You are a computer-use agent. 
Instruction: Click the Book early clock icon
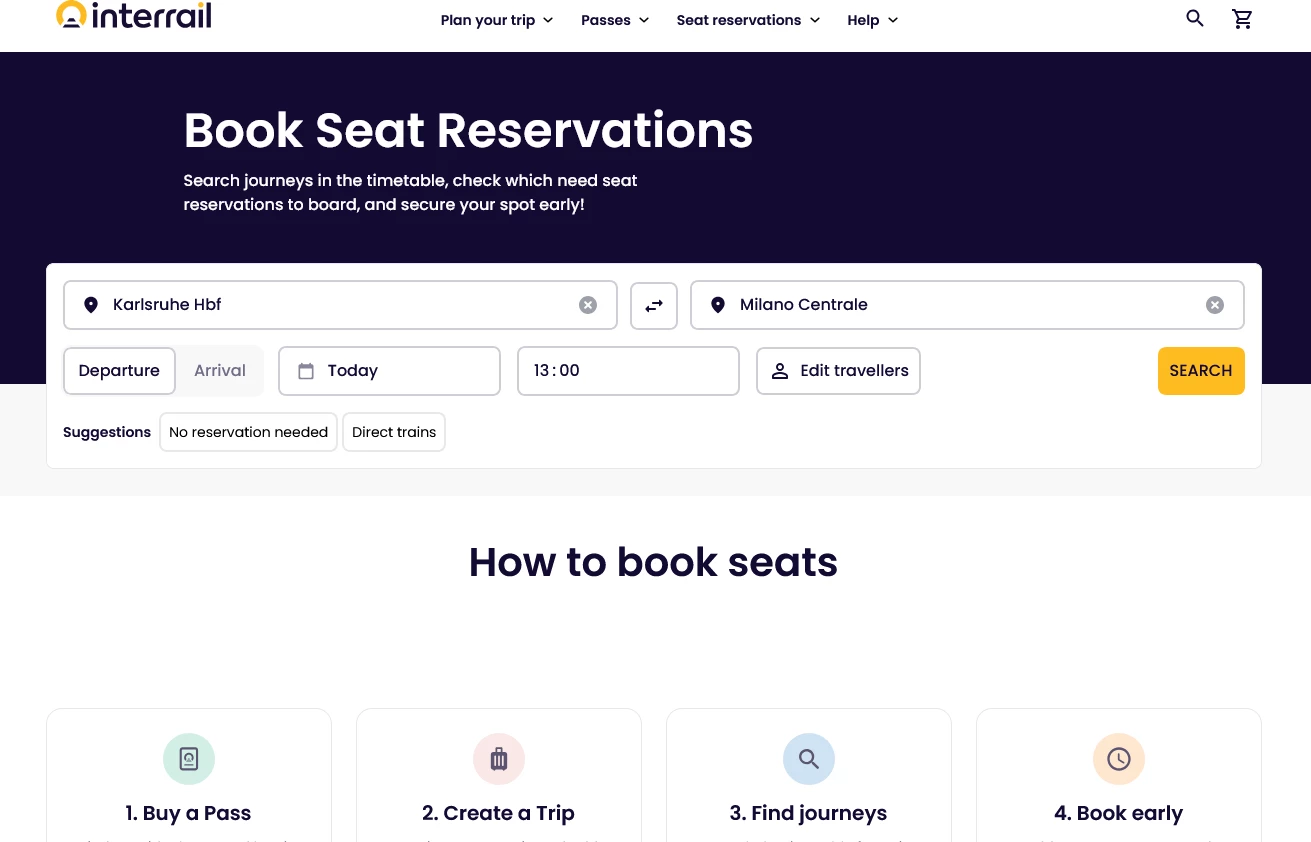pos(1119,759)
